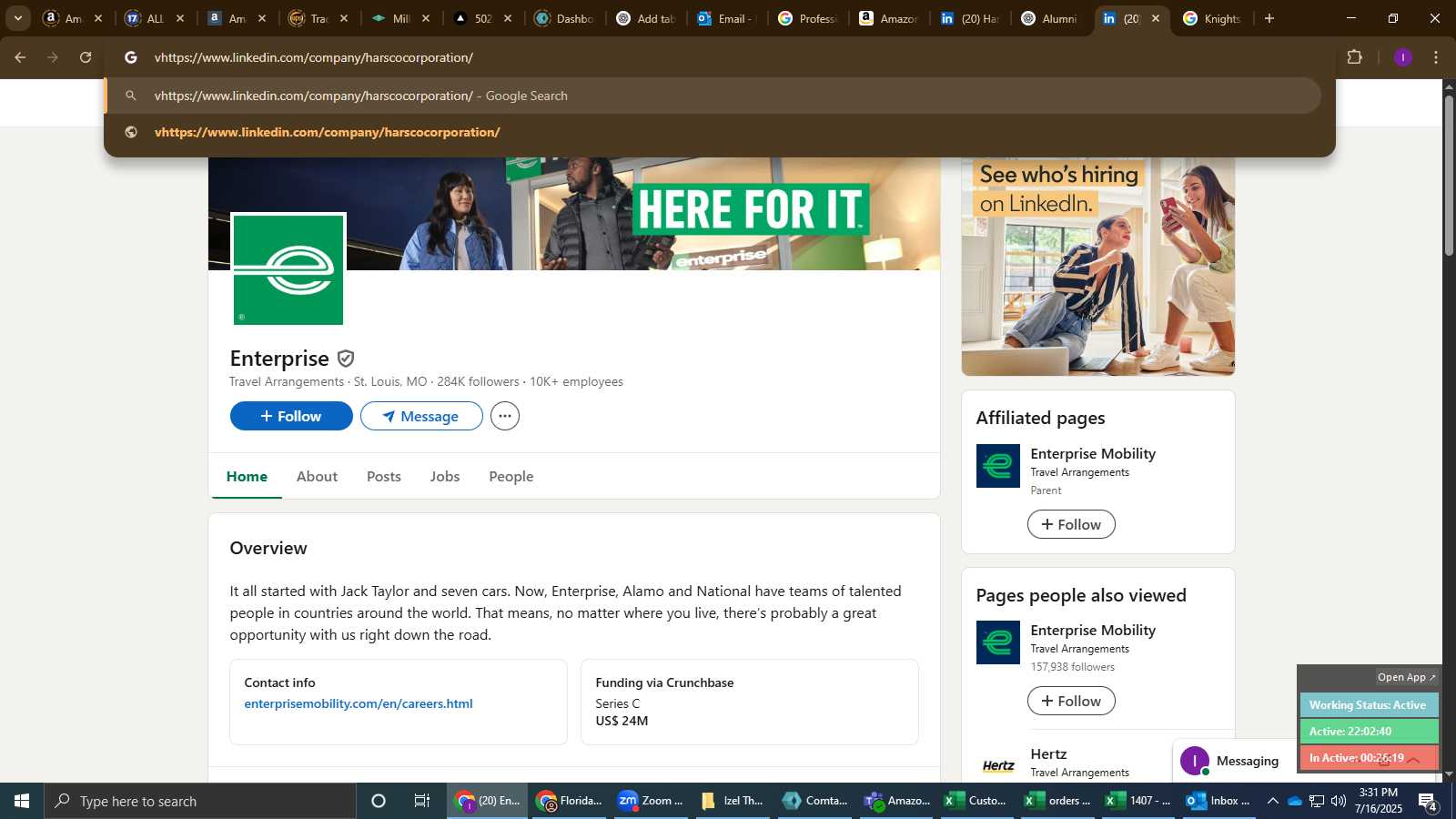Open Zoom from the taskbar
Image resolution: width=1456 pixels, height=819 pixels.
(x=651, y=801)
